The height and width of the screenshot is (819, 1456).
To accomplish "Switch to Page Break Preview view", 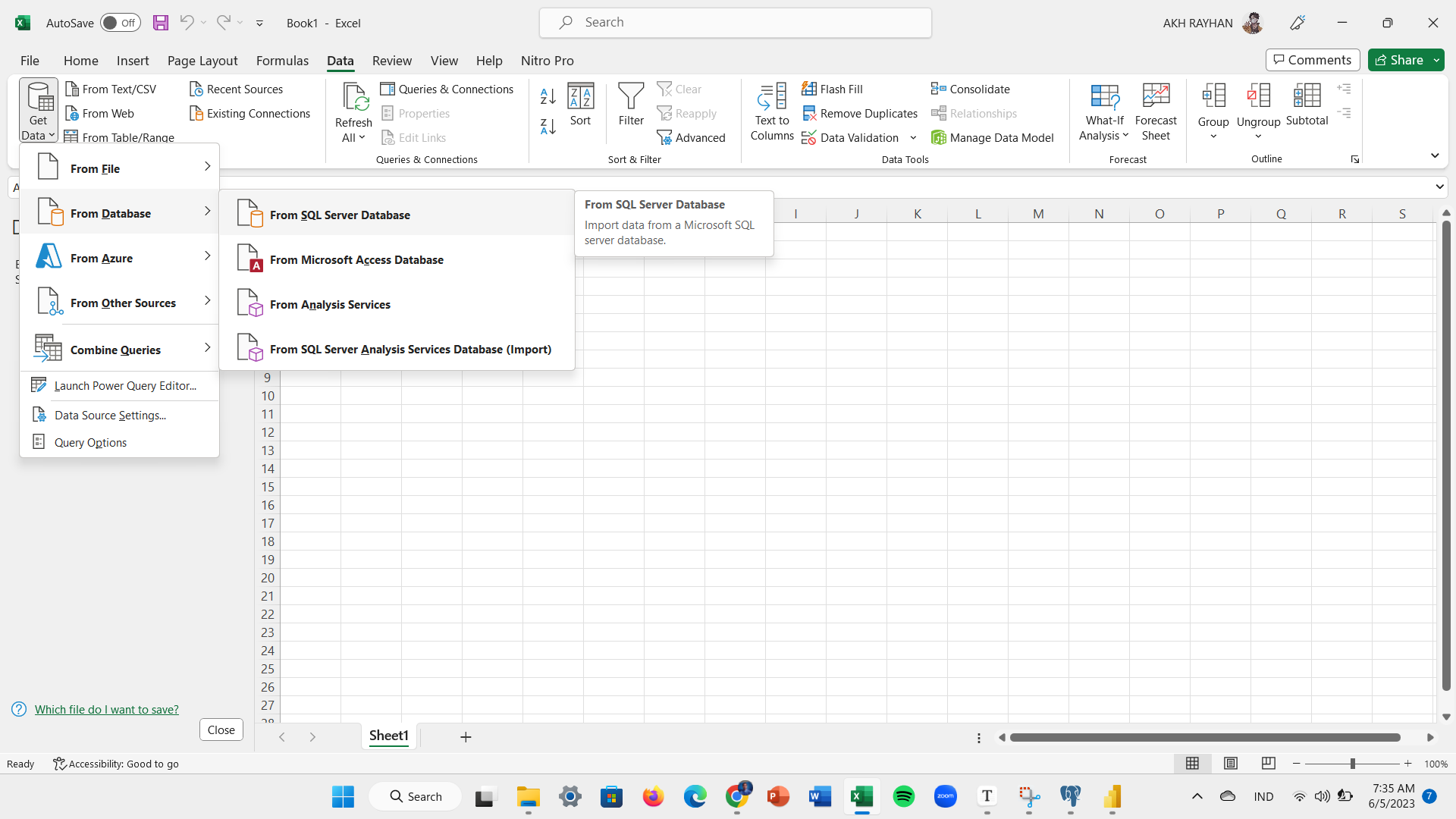I will pyautogui.click(x=1268, y=764).
